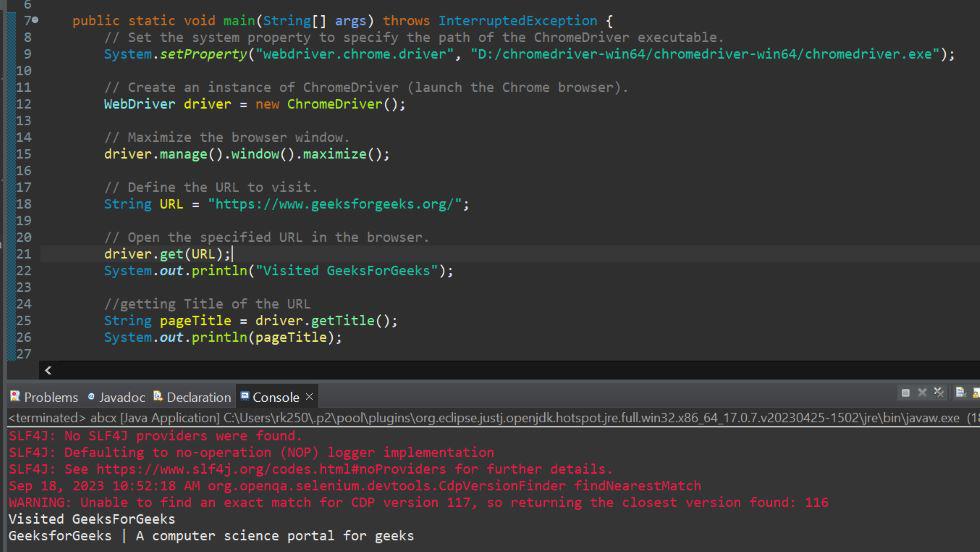Viewport: 980px width, 552px height.
Task: Collapse the main method at line 7
Action: tap(35, 21)
